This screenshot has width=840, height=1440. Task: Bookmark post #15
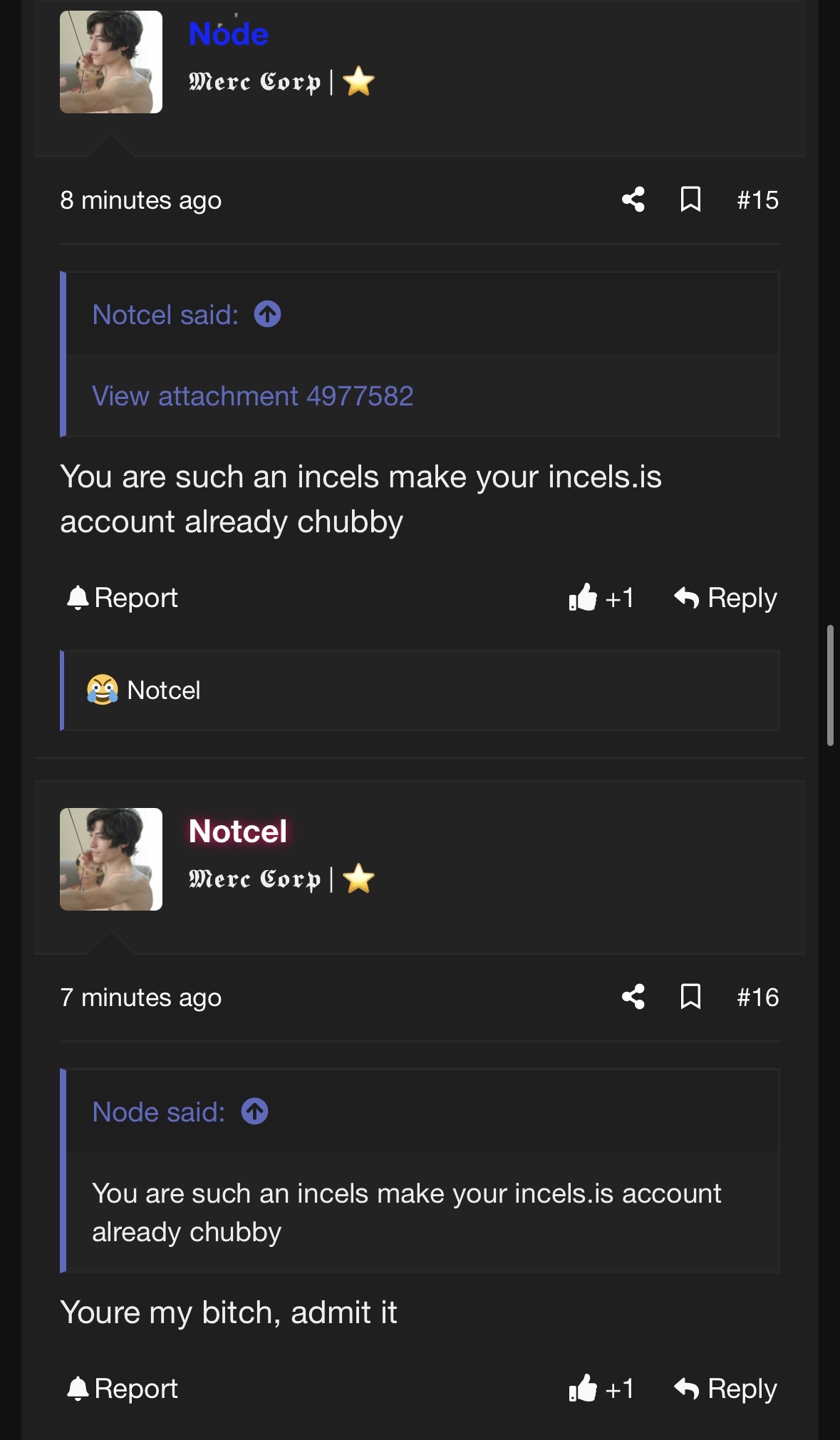tap(690, 200)
